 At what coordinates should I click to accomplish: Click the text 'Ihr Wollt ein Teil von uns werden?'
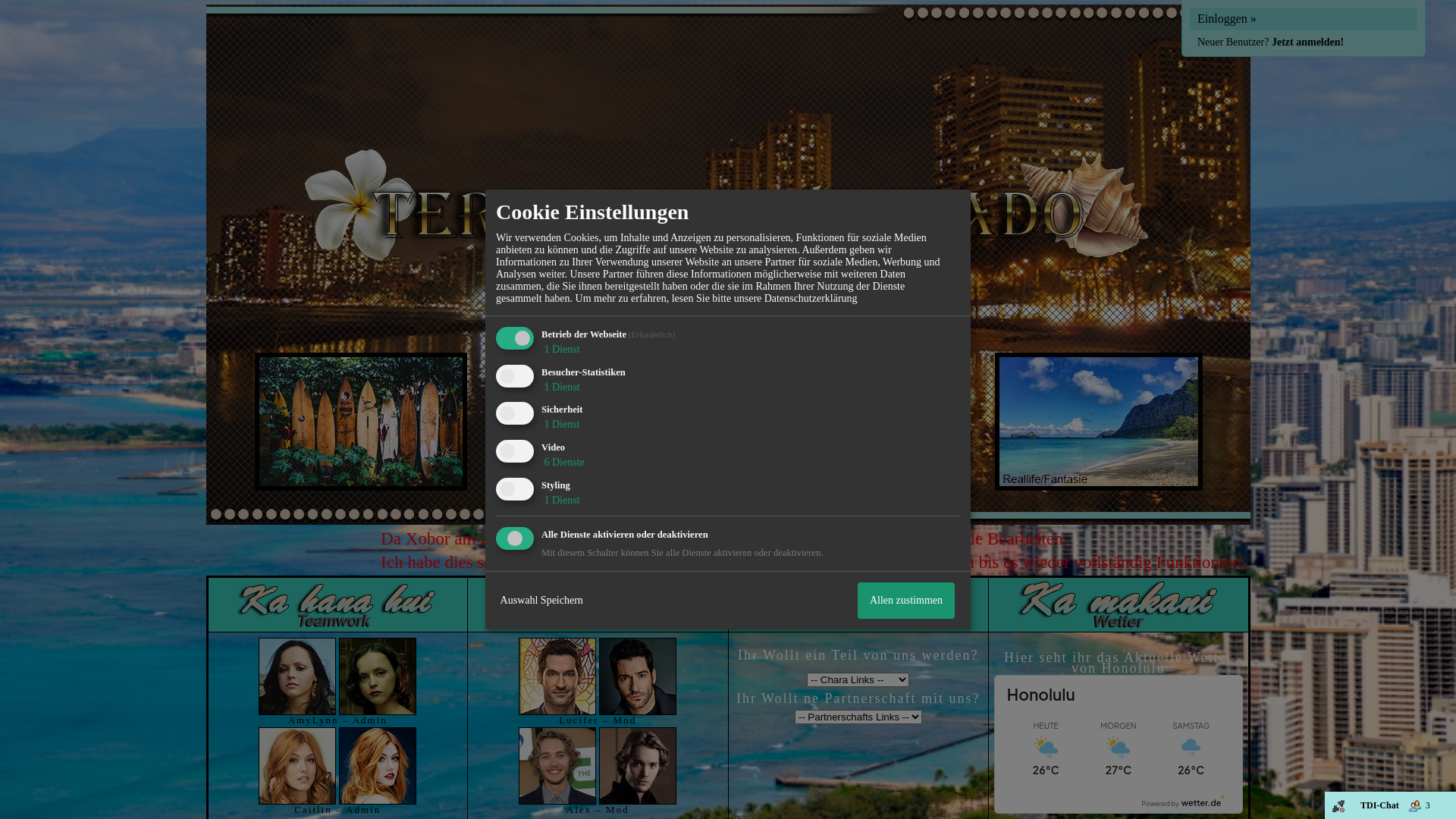click(x=858, y=655)
